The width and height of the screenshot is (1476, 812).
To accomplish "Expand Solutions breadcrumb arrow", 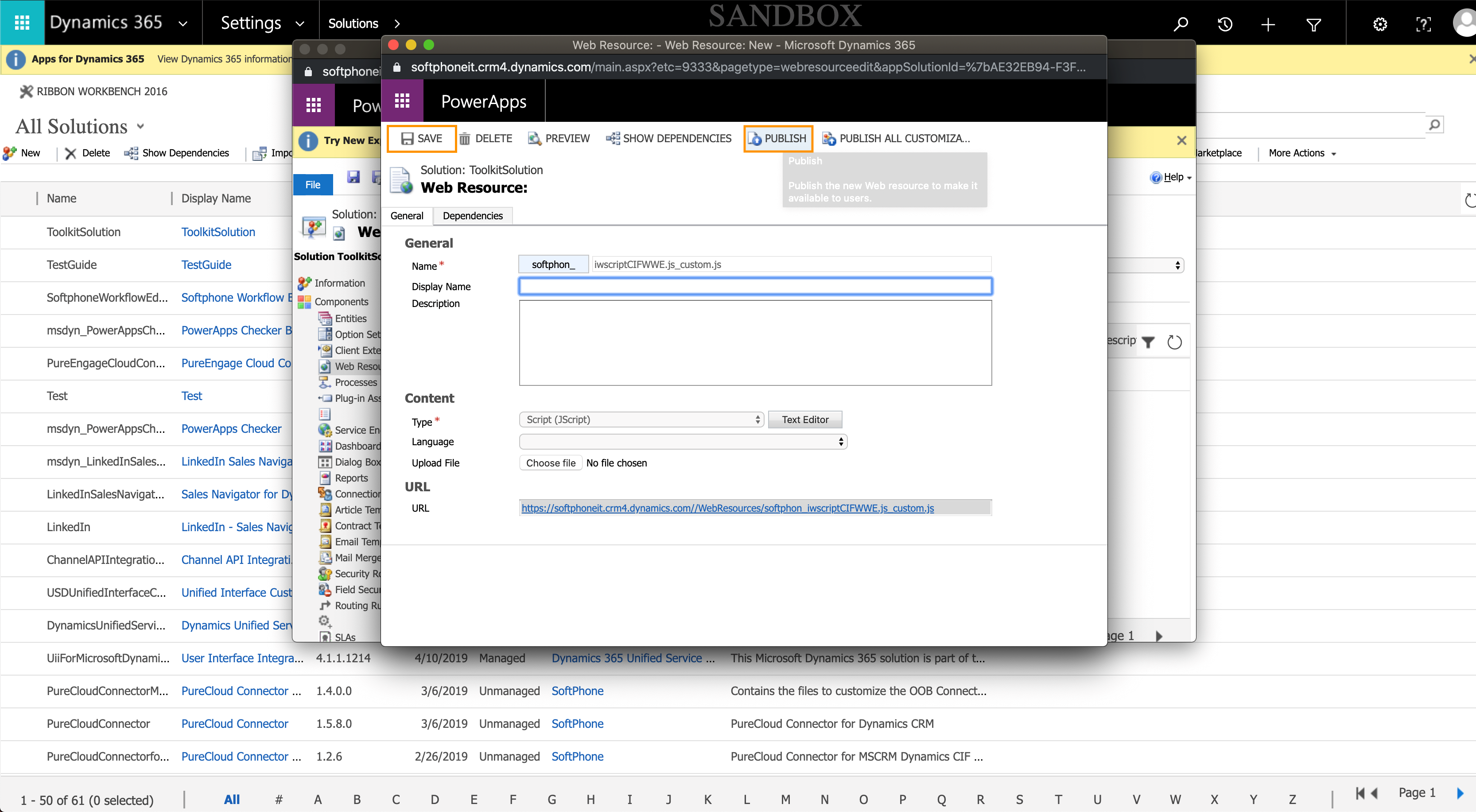I will pyautogui.click(x=397, y=23).
